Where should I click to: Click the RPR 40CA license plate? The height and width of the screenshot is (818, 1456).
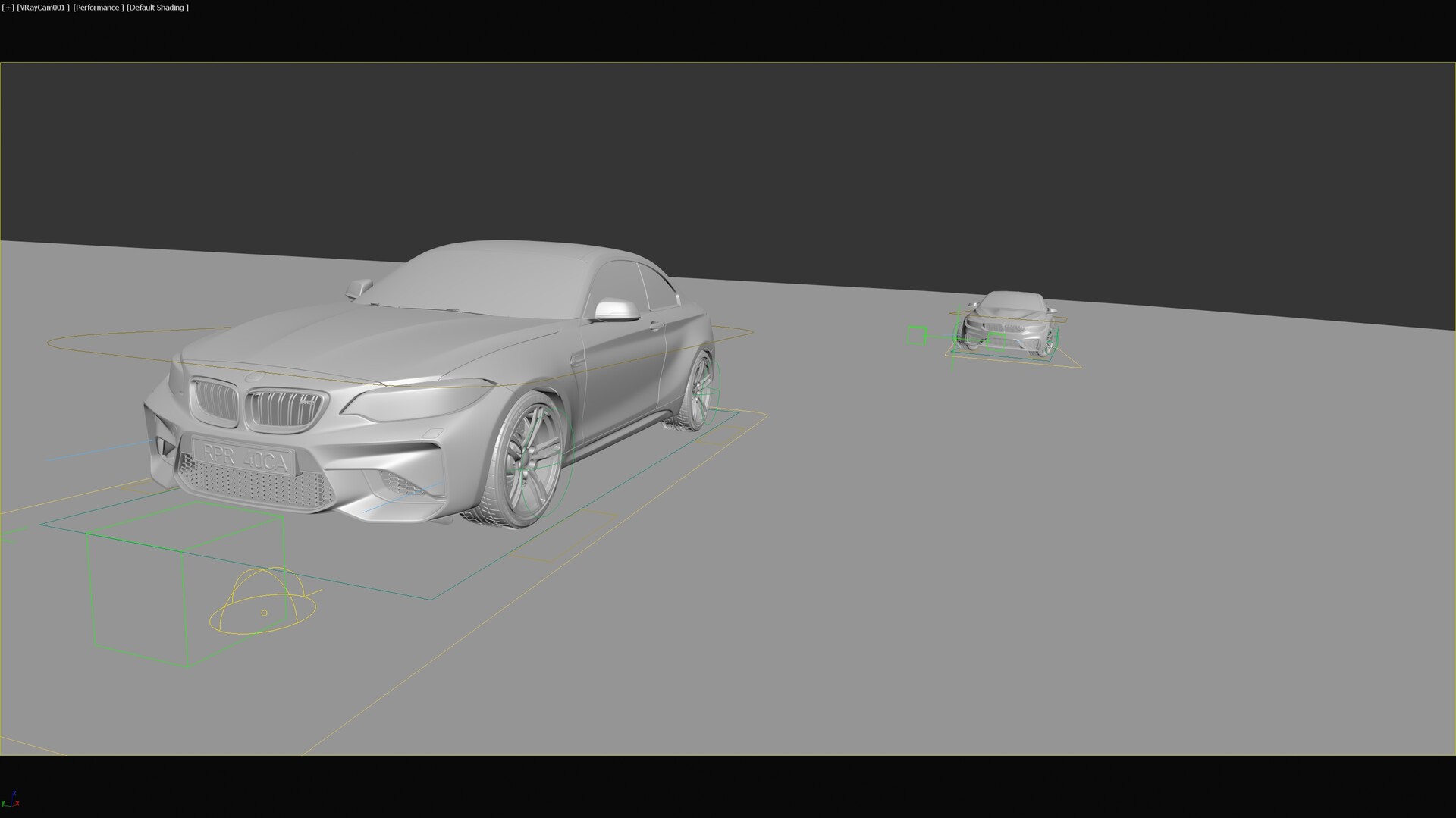(243, 457)
